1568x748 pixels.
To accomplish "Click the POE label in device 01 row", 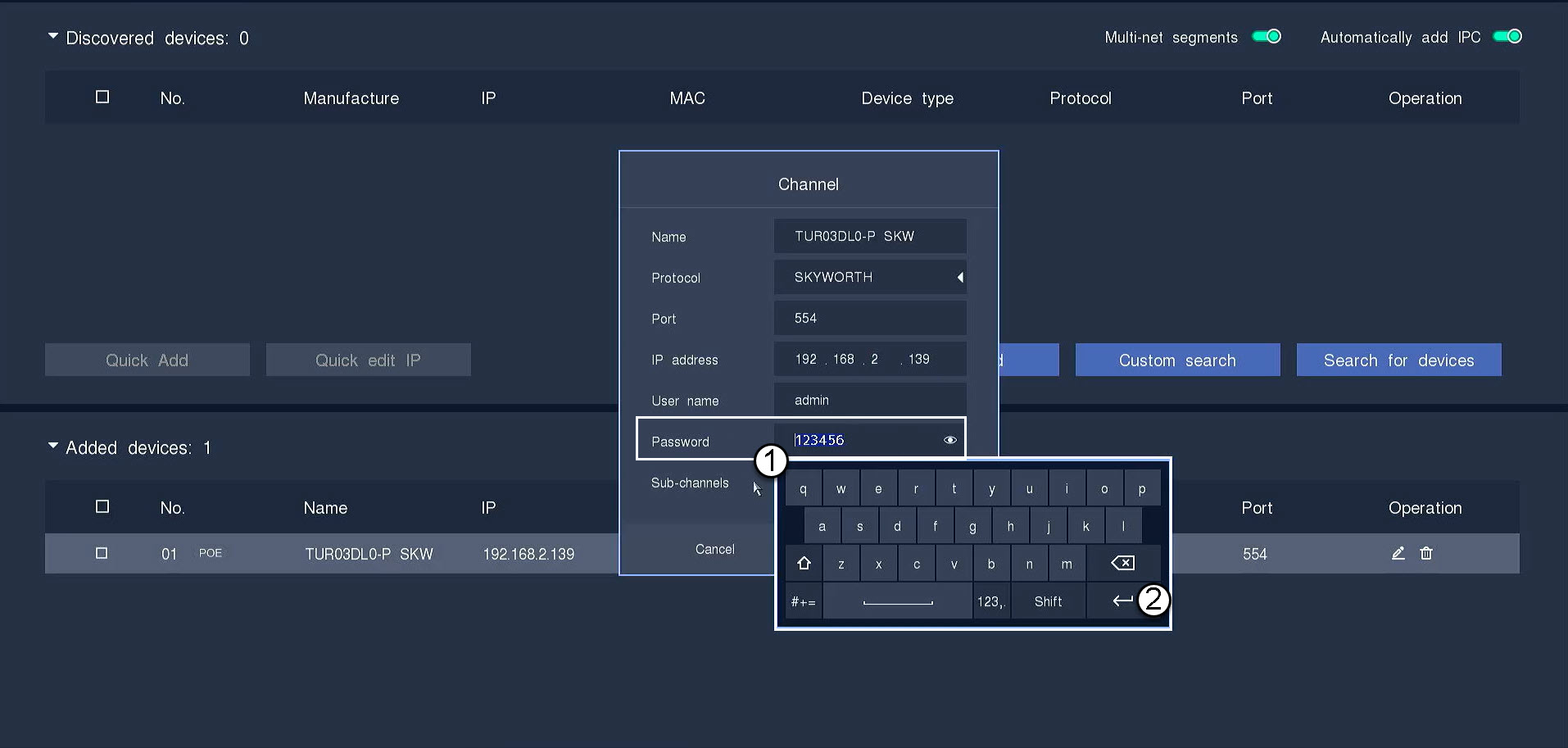I will pyautogui.click(x=211, y=553).
